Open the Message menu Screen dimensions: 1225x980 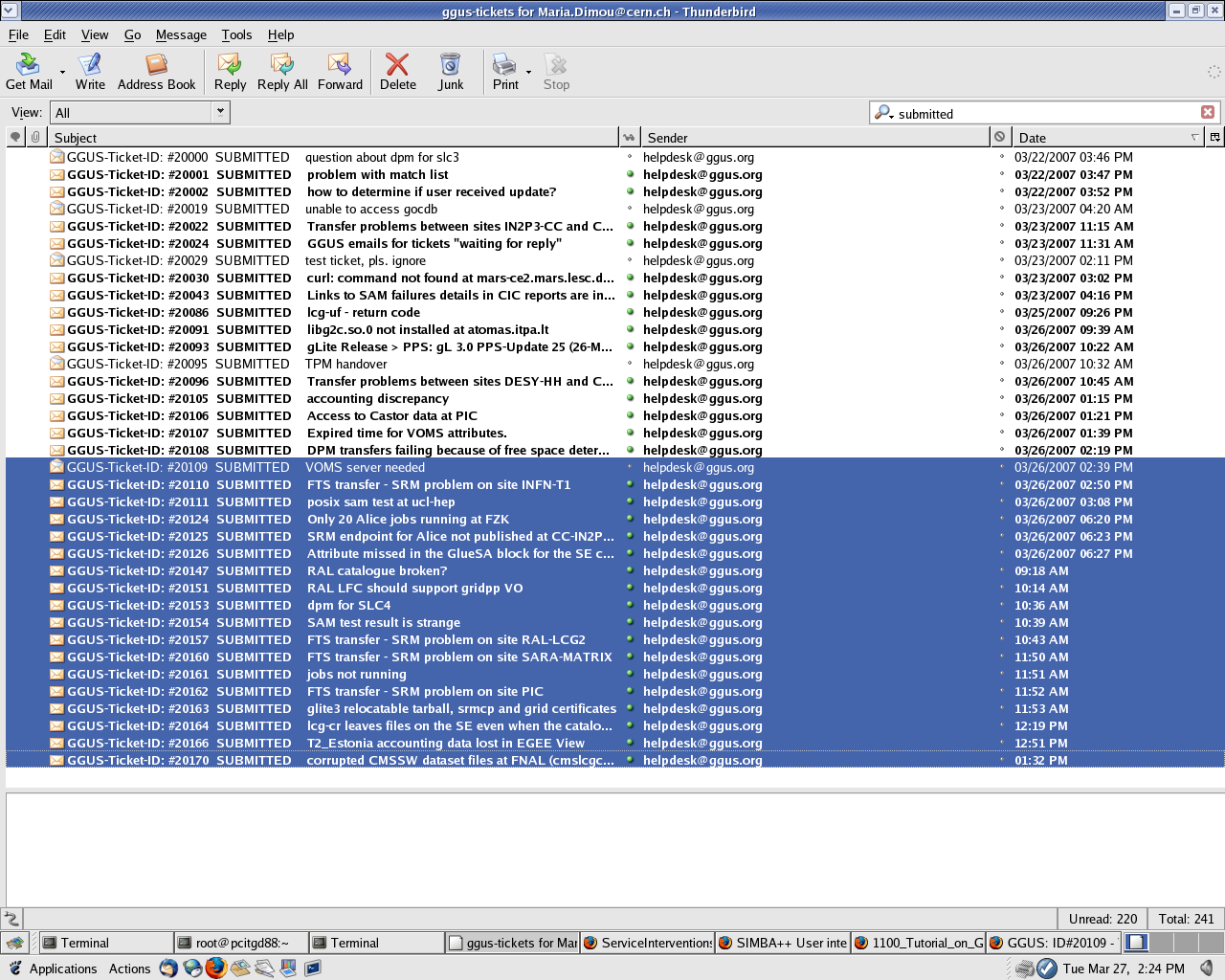coord(181,34)
